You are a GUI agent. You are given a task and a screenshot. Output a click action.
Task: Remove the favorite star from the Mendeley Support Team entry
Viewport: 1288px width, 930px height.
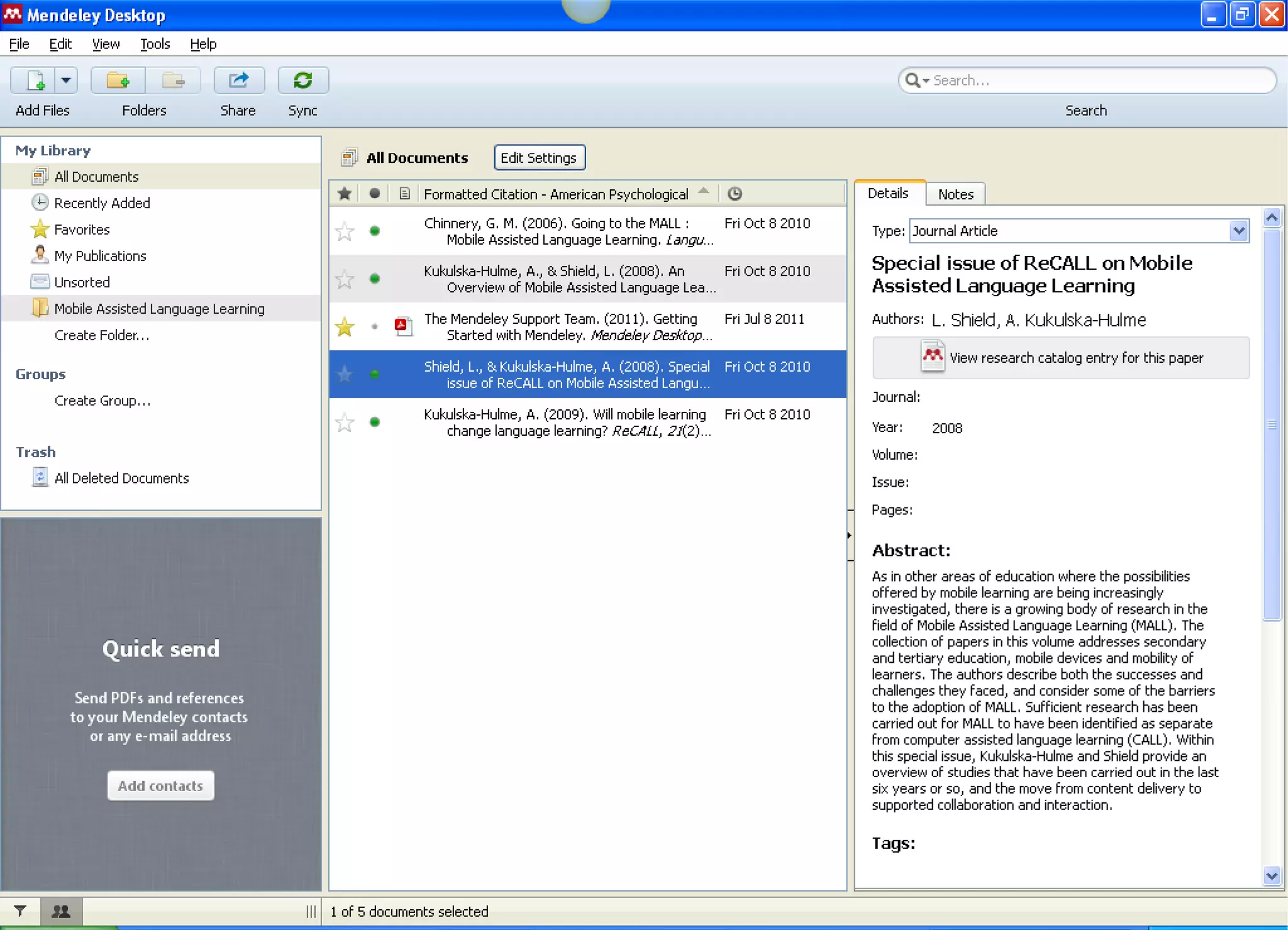point(345,326)
